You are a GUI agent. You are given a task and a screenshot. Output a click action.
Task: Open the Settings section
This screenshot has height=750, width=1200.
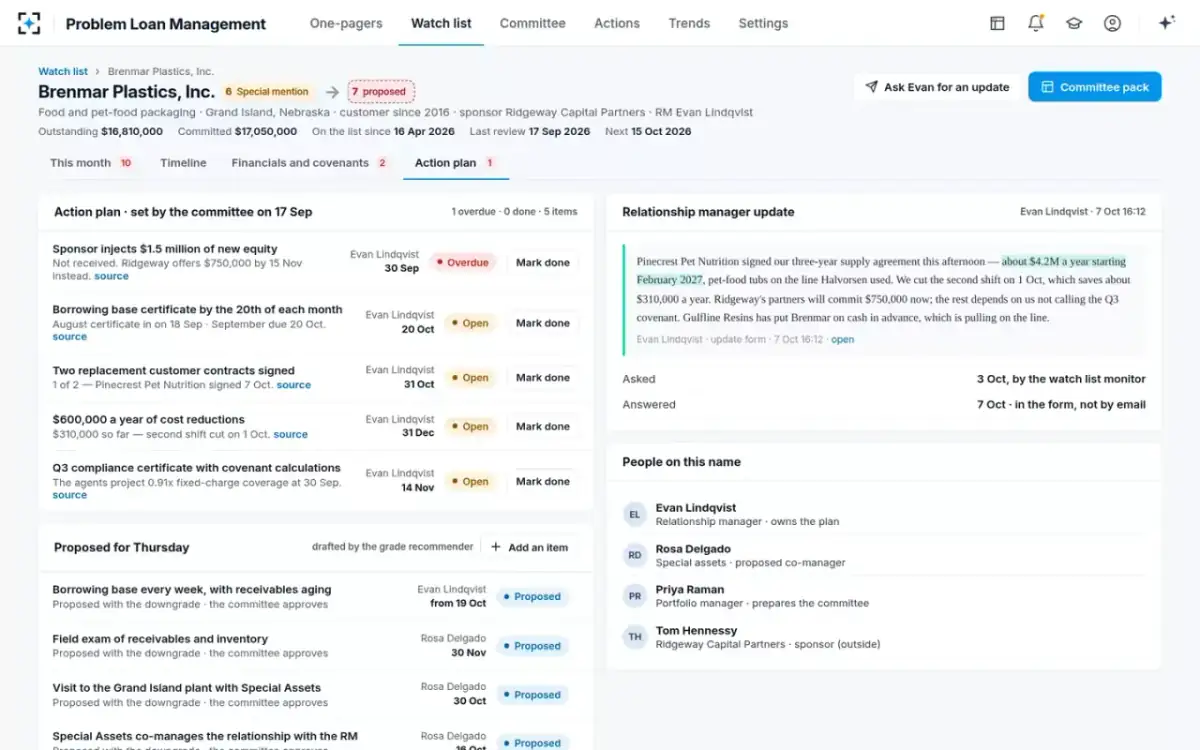coord(763,23)
